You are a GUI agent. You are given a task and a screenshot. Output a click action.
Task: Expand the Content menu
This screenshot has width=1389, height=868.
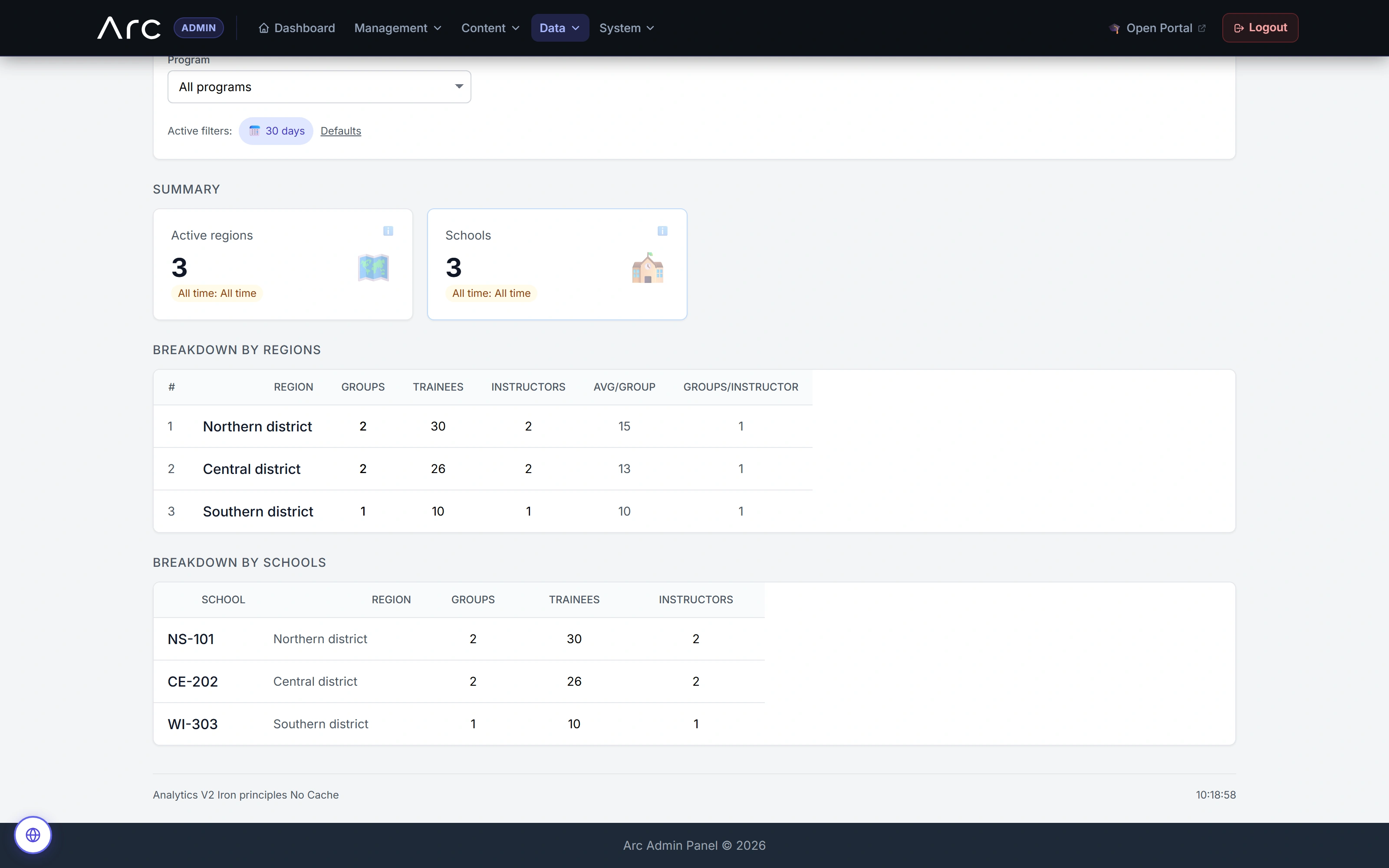(490, 28)
